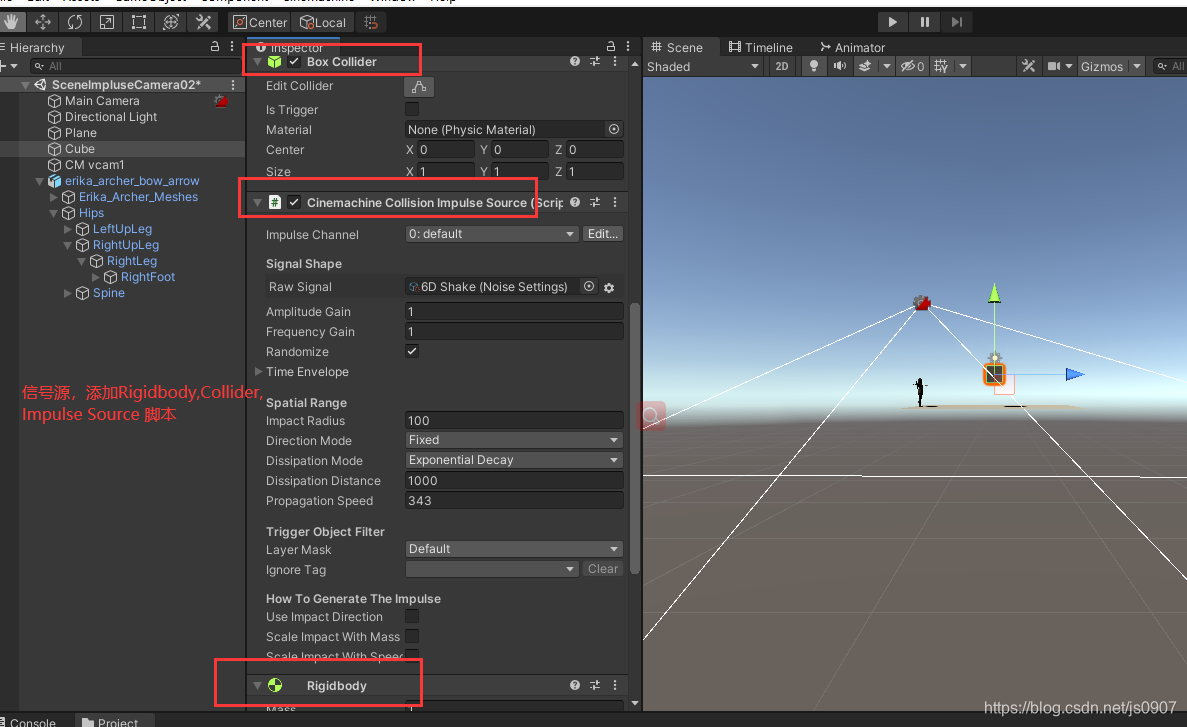Viewport: 1187px width, 727px height.
Task: Toggle 2D view in Scene
Action: click(x=782, y=67)
